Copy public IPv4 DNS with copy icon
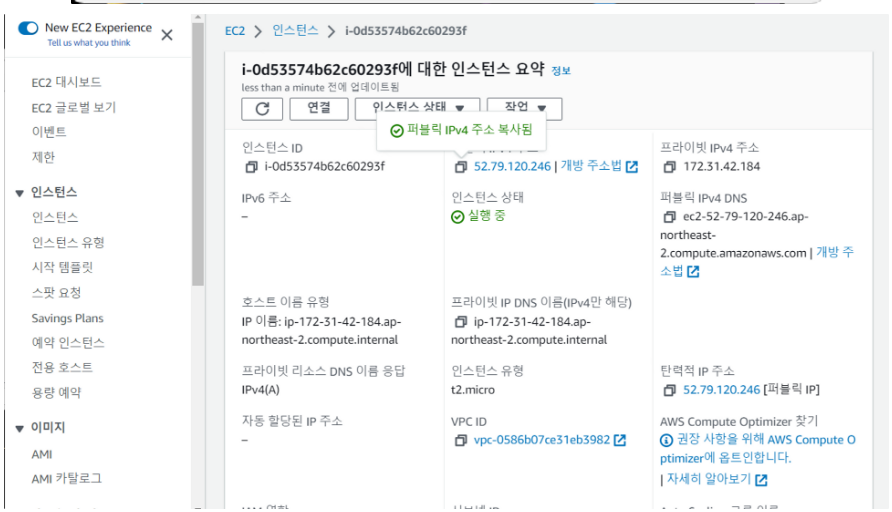 (670, 217)
